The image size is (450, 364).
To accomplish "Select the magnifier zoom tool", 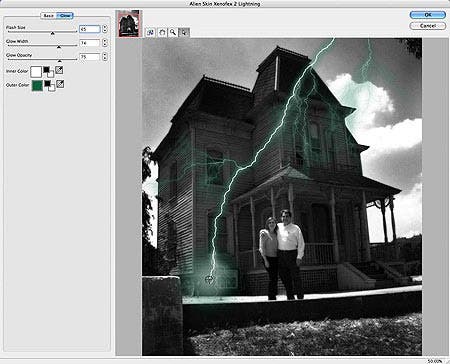I will click(x=173, y=32).
